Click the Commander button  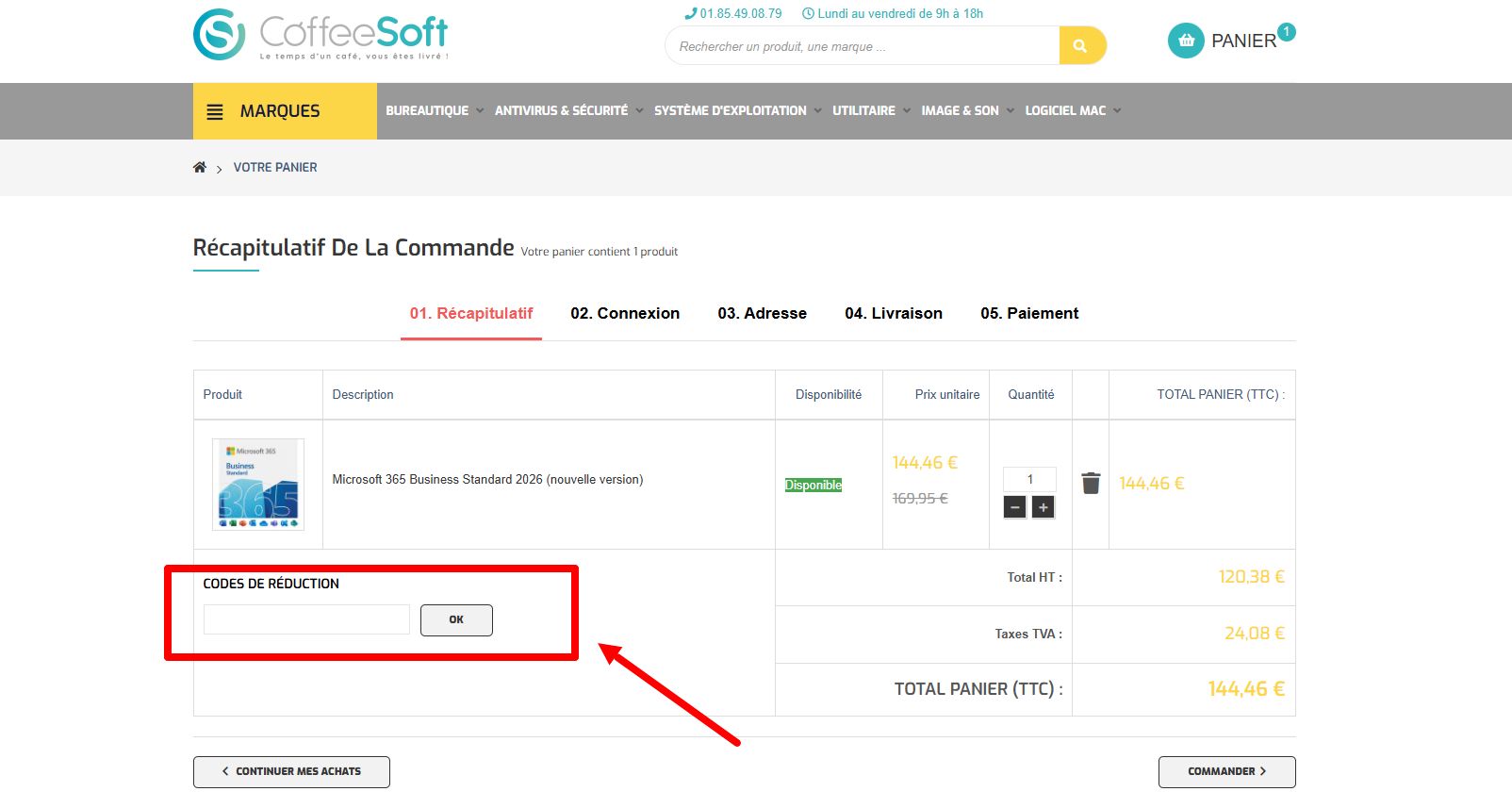click(1226, 771)
